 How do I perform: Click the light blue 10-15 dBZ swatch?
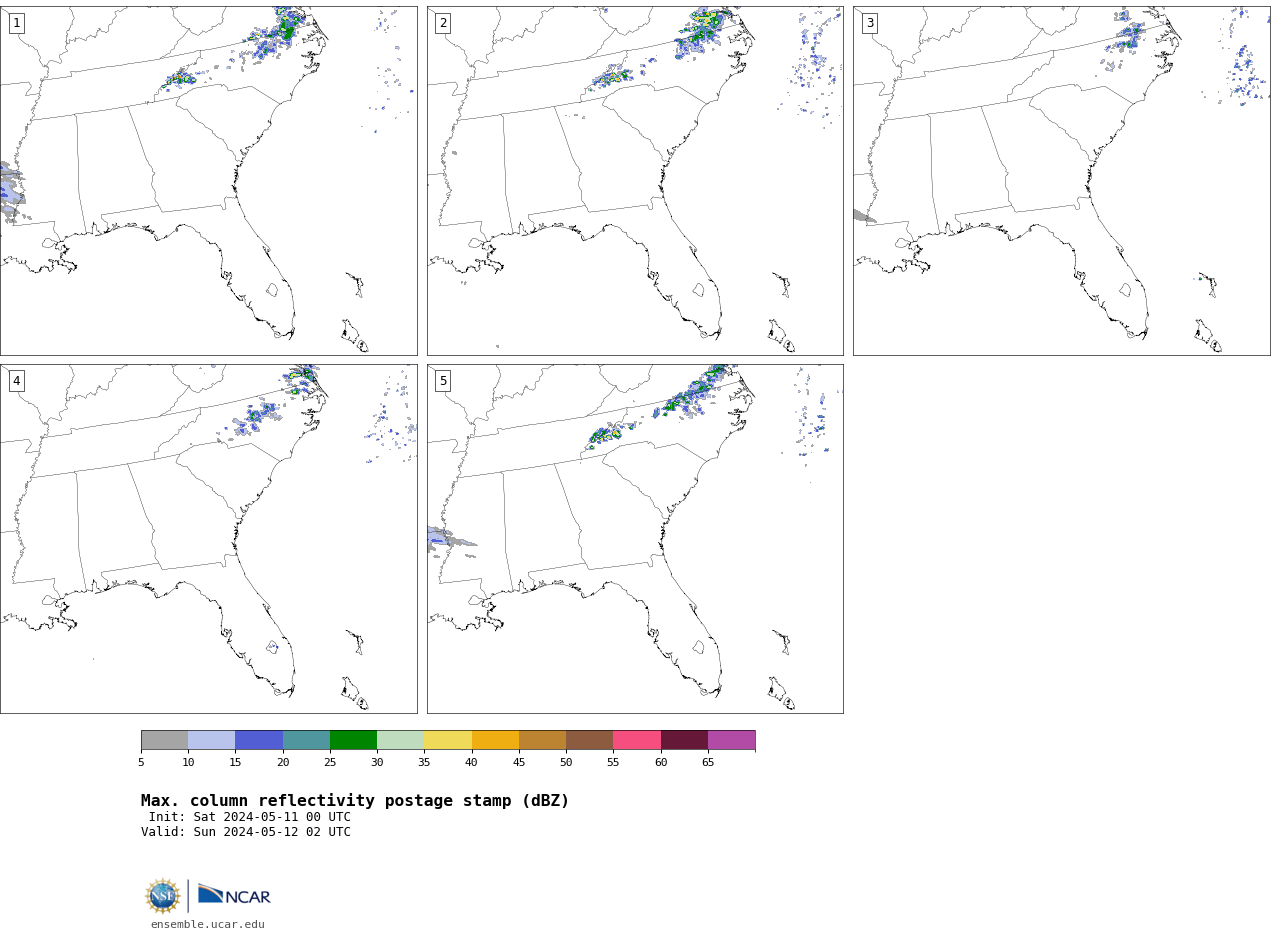point(212,740)
